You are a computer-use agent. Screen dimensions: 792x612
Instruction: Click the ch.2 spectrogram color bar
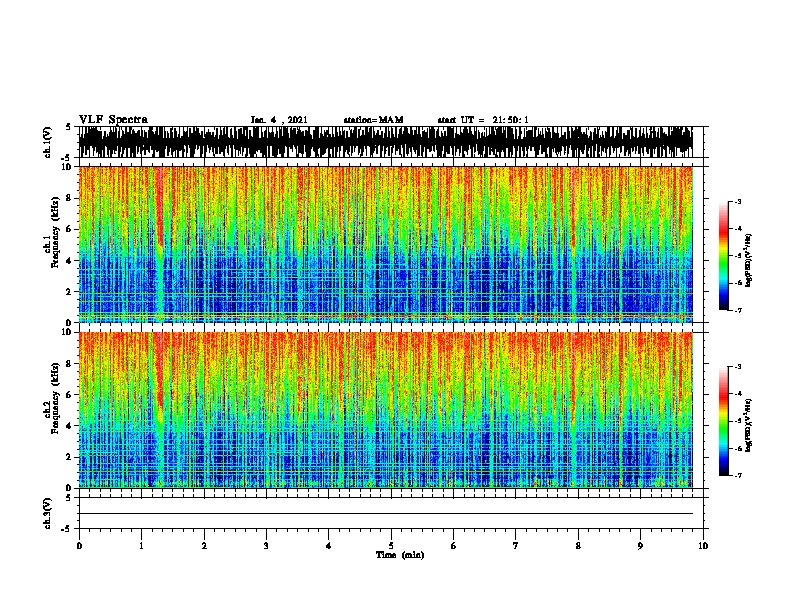click(x=724, y=421)
